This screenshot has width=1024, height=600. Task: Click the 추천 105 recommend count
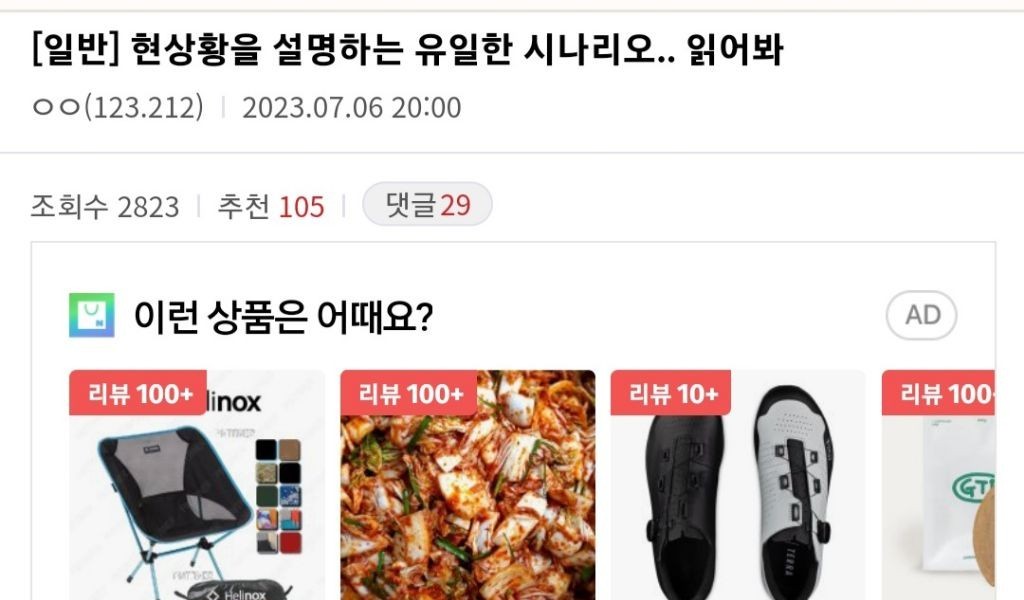270,207
